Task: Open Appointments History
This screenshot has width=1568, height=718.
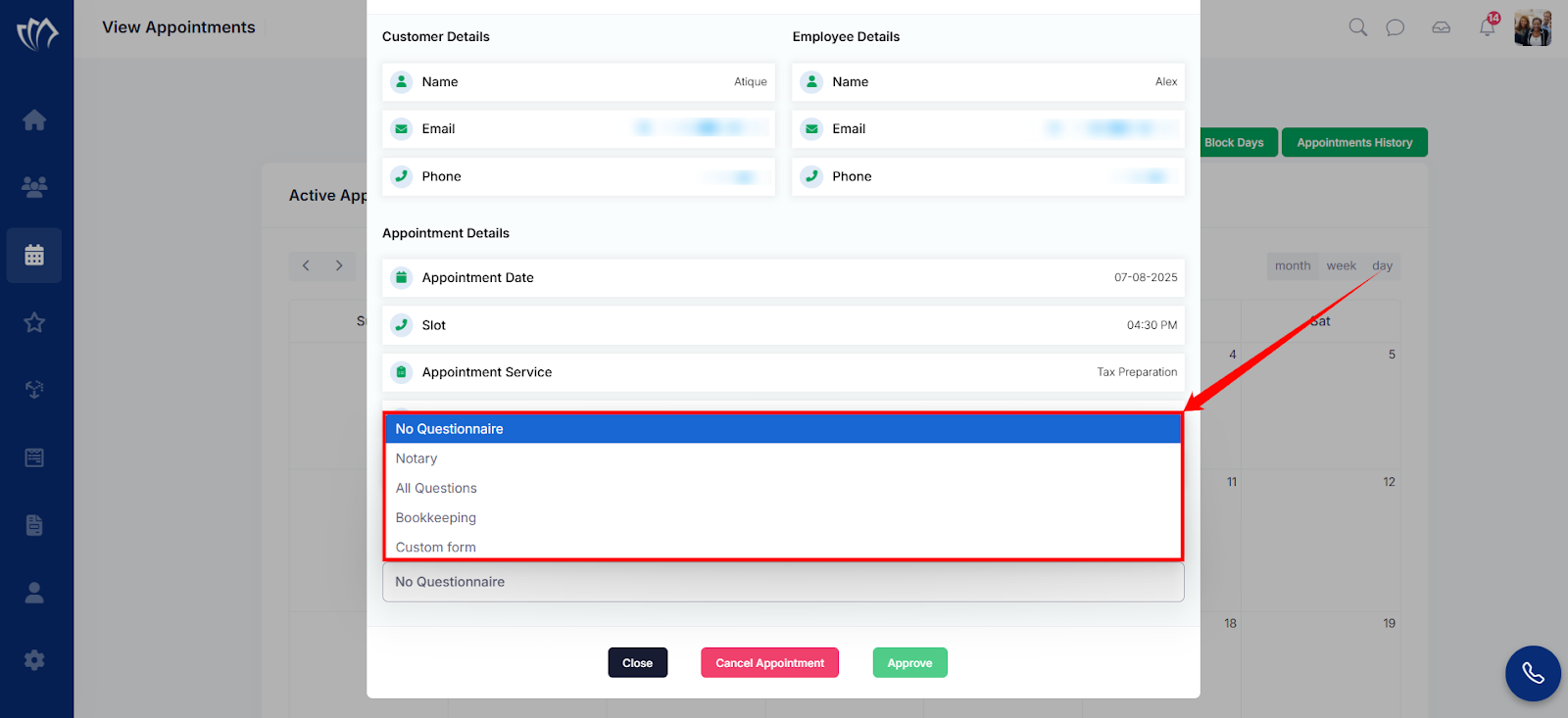Action: pyautogui.click(x=1354, y=143)
